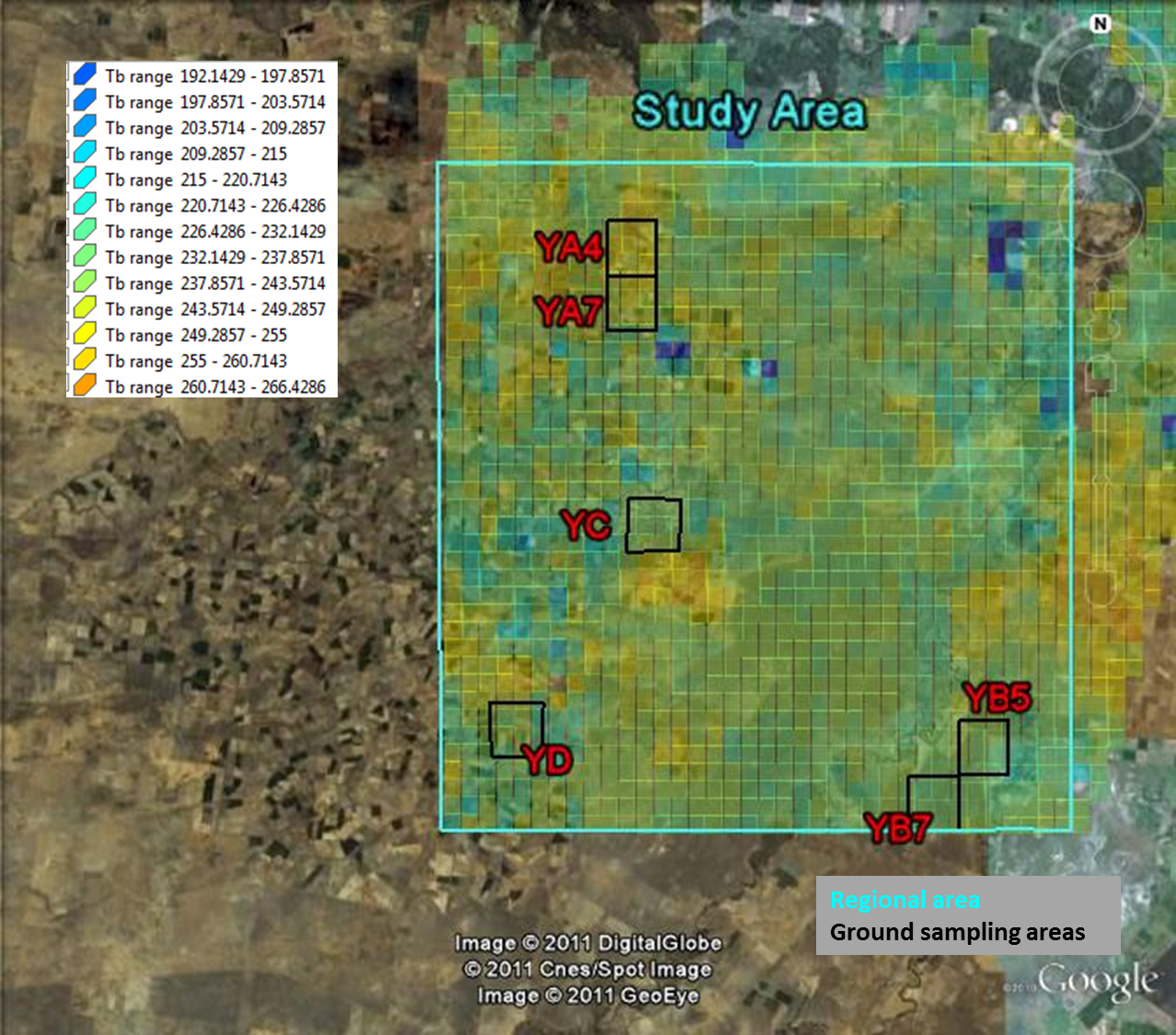Image resolution: width=1176 pixels, height=1035 pixels.
Task: Click the Google logo watermark
Action: [x=1096, y=982]
